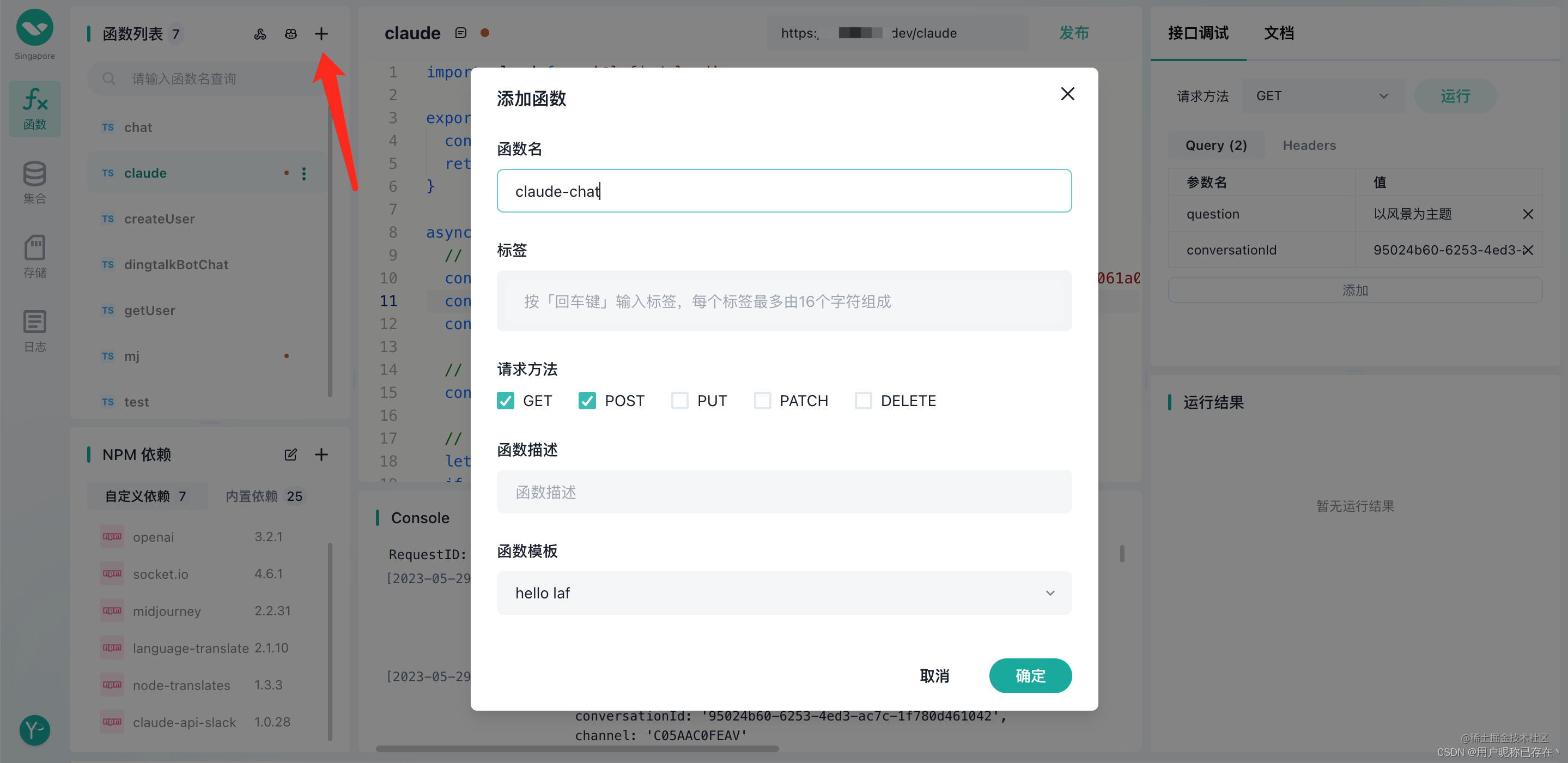The height and width of the screenshot is (763, 1568).
Task: Open the 函数 panel in sidebar
Action: [35, 108]
